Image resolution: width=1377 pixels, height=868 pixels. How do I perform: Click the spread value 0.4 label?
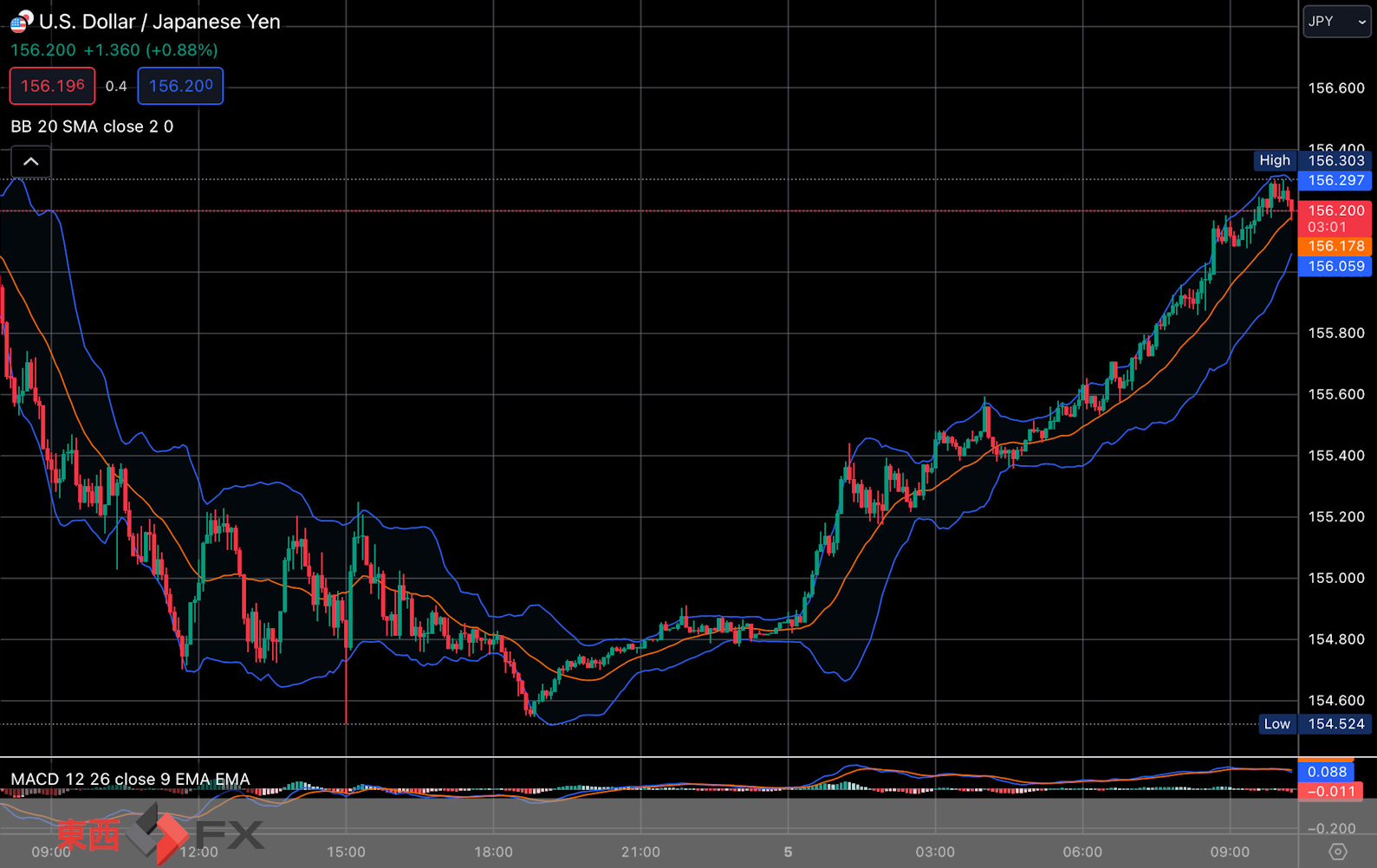116,87
